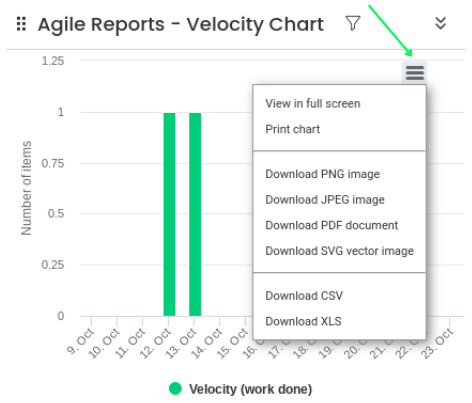Choose Print chart option
The image size is (472, 403).
tap(292, 129)
